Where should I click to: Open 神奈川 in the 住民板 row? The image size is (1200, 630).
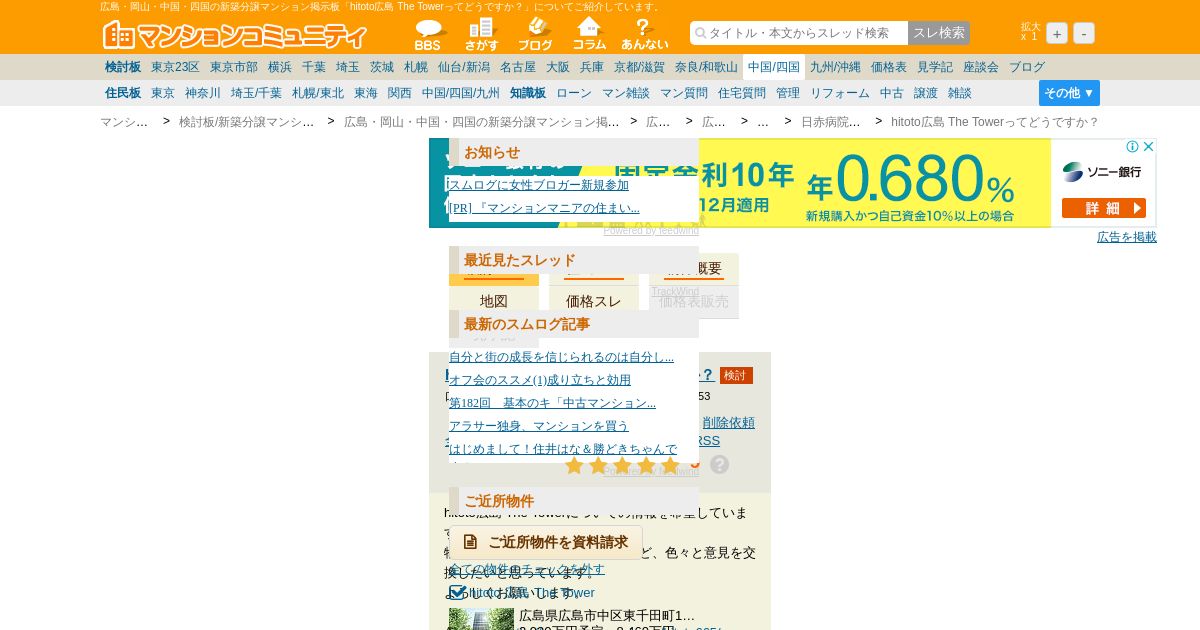[x=203, y=93]
